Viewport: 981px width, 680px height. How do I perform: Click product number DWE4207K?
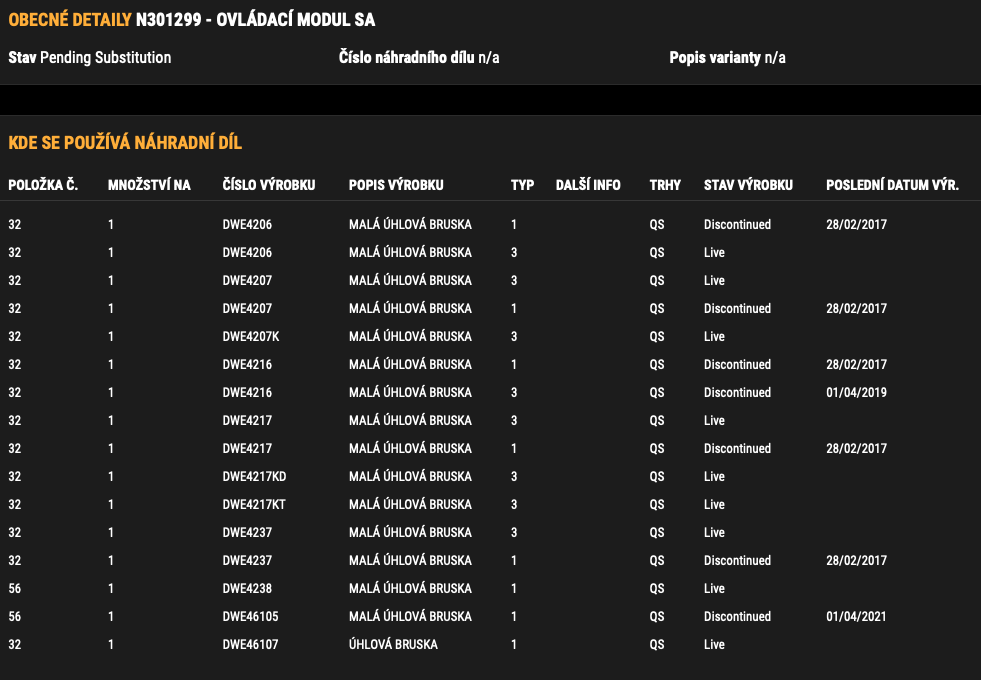click(251, 337)
